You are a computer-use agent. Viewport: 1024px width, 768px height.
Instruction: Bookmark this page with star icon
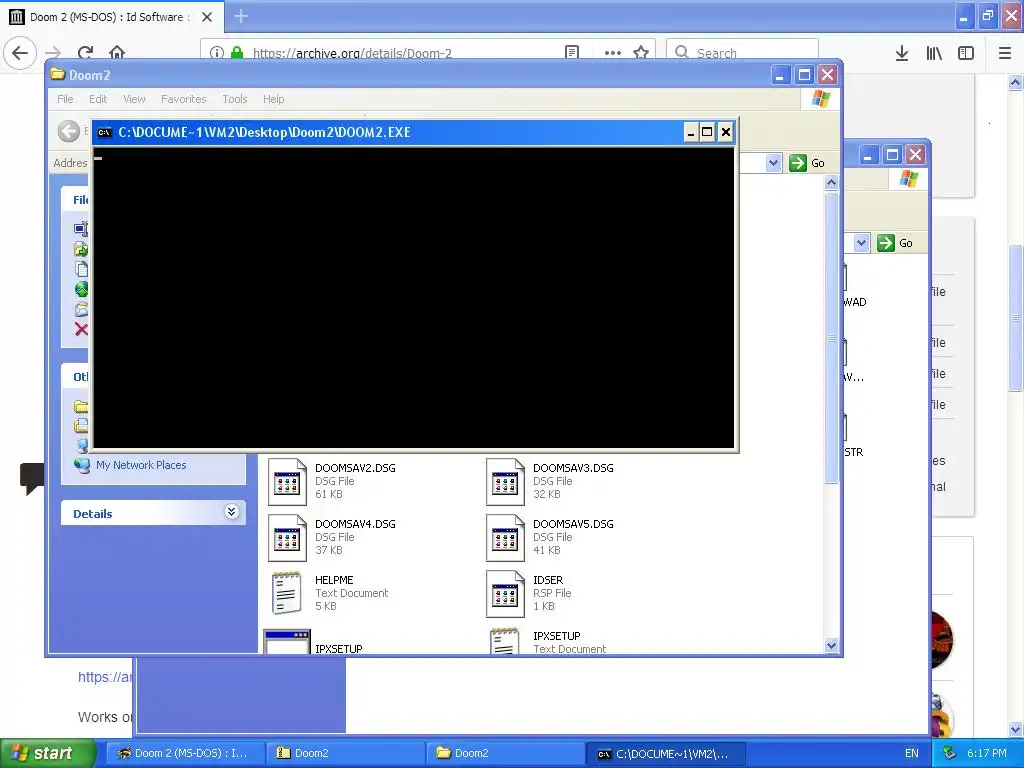point(641,52)
